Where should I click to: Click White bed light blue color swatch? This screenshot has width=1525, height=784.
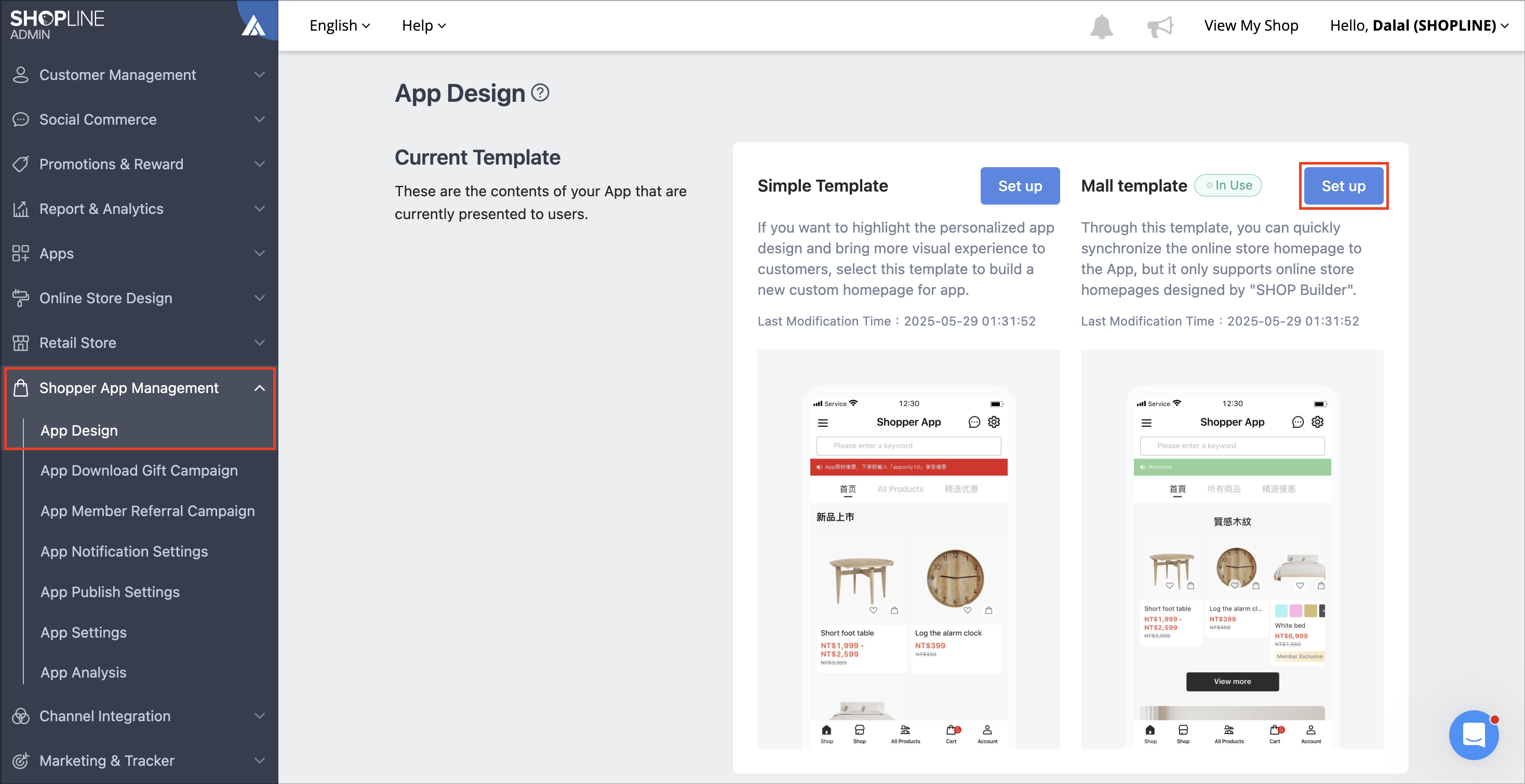pos(1281,611)
